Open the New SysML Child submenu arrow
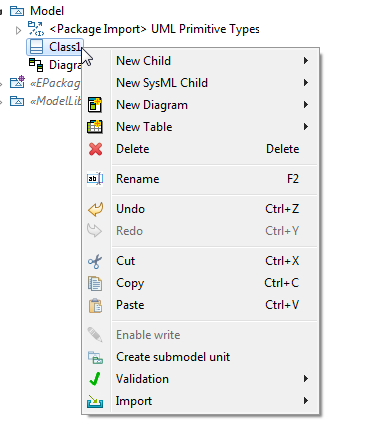377x434 pixels. pyautogui.click(x=306, y=83)
